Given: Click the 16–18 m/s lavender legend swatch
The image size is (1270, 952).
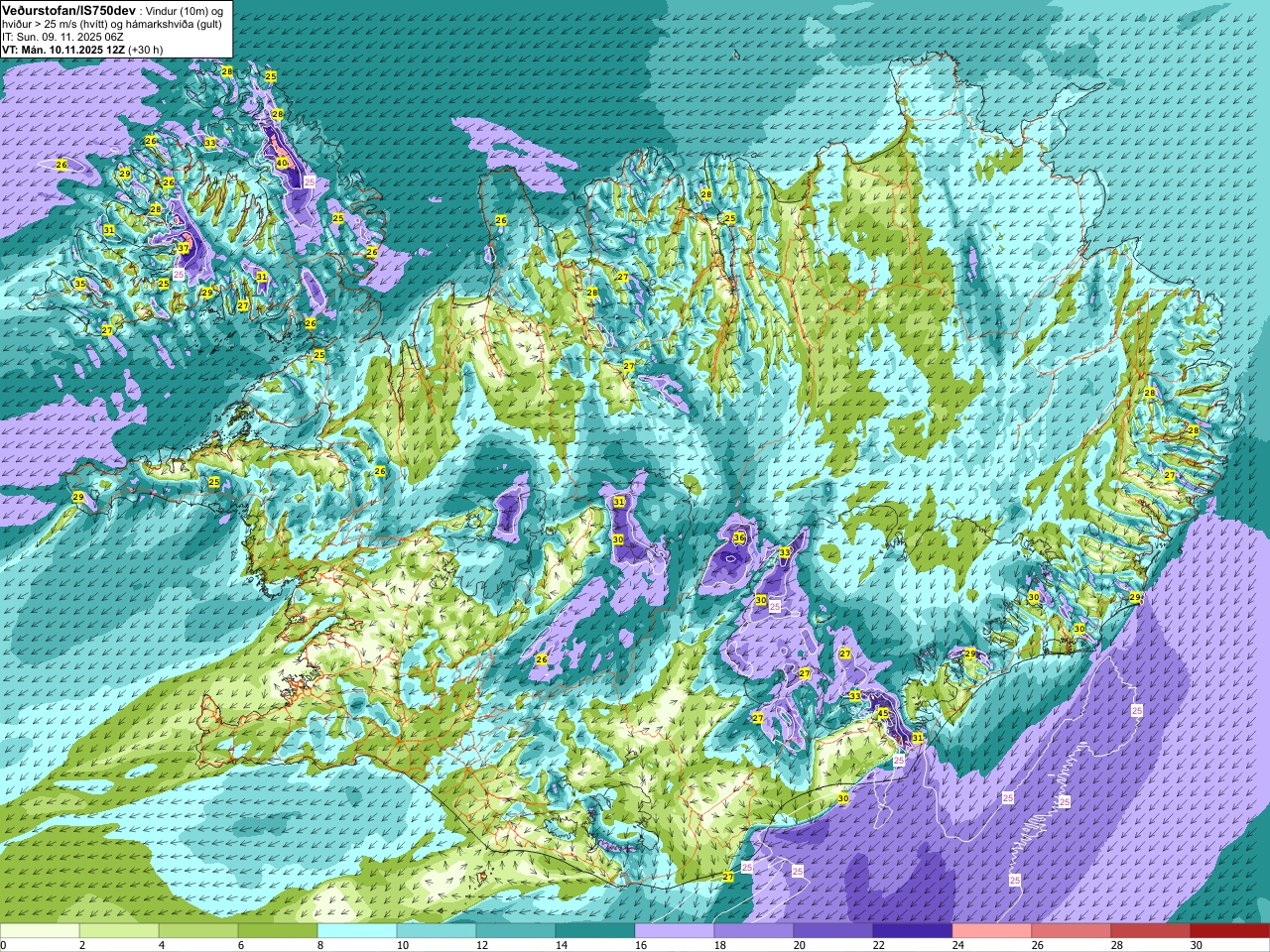Looking at the screenshot, I should (675, 931).
